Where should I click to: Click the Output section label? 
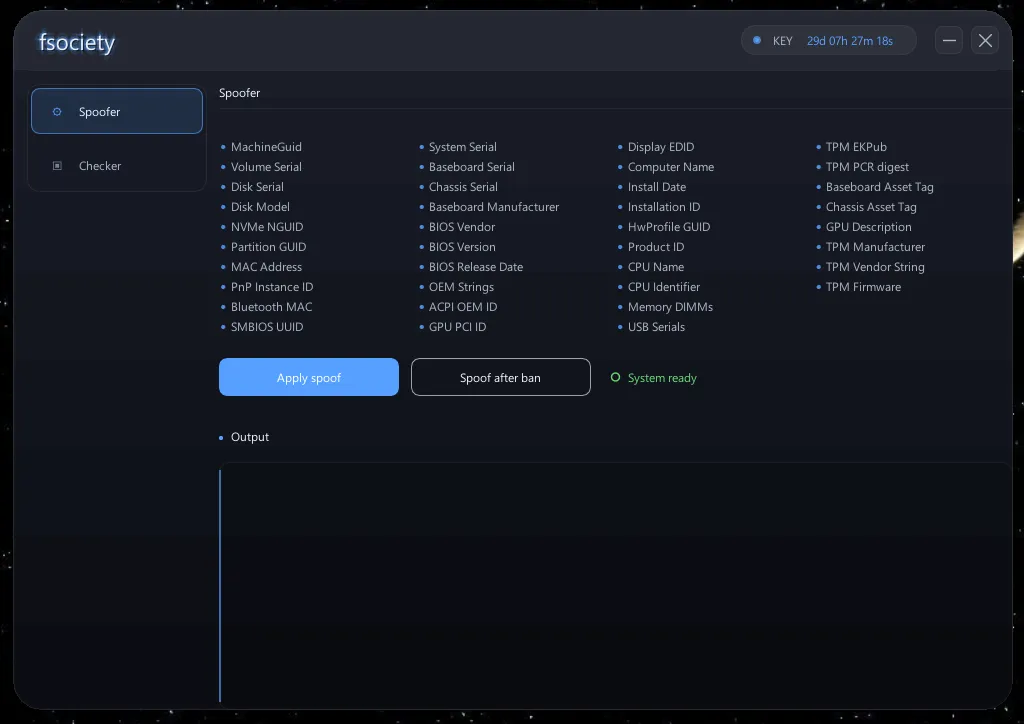pos(249,437)
